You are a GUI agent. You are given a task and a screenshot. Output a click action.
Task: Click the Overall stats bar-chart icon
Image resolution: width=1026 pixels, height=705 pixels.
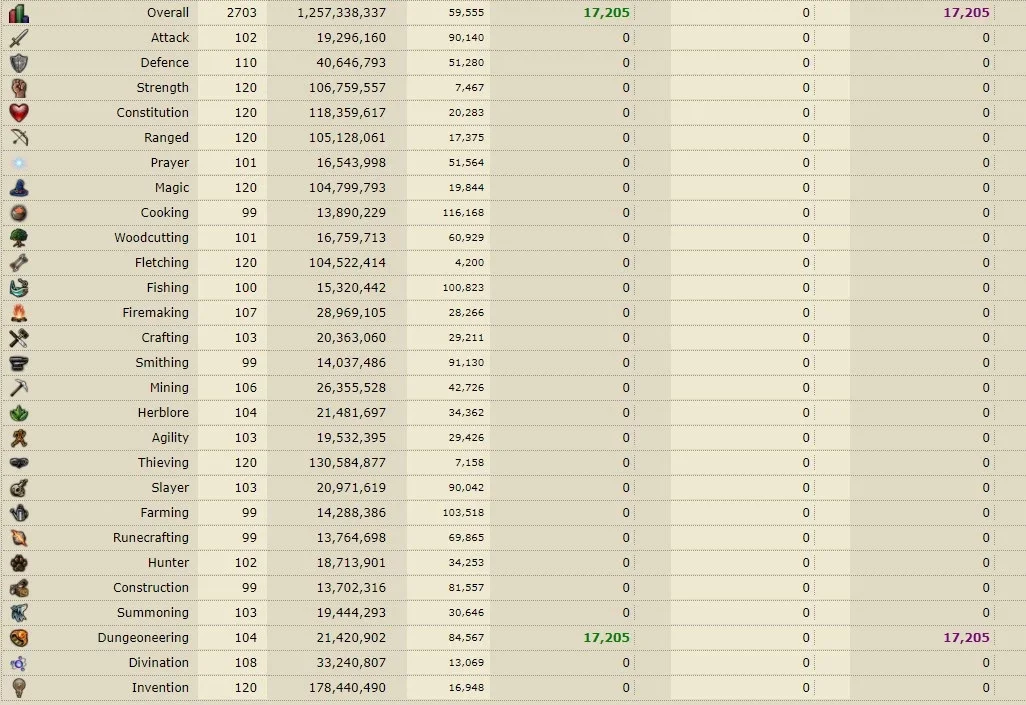point(19,13)
